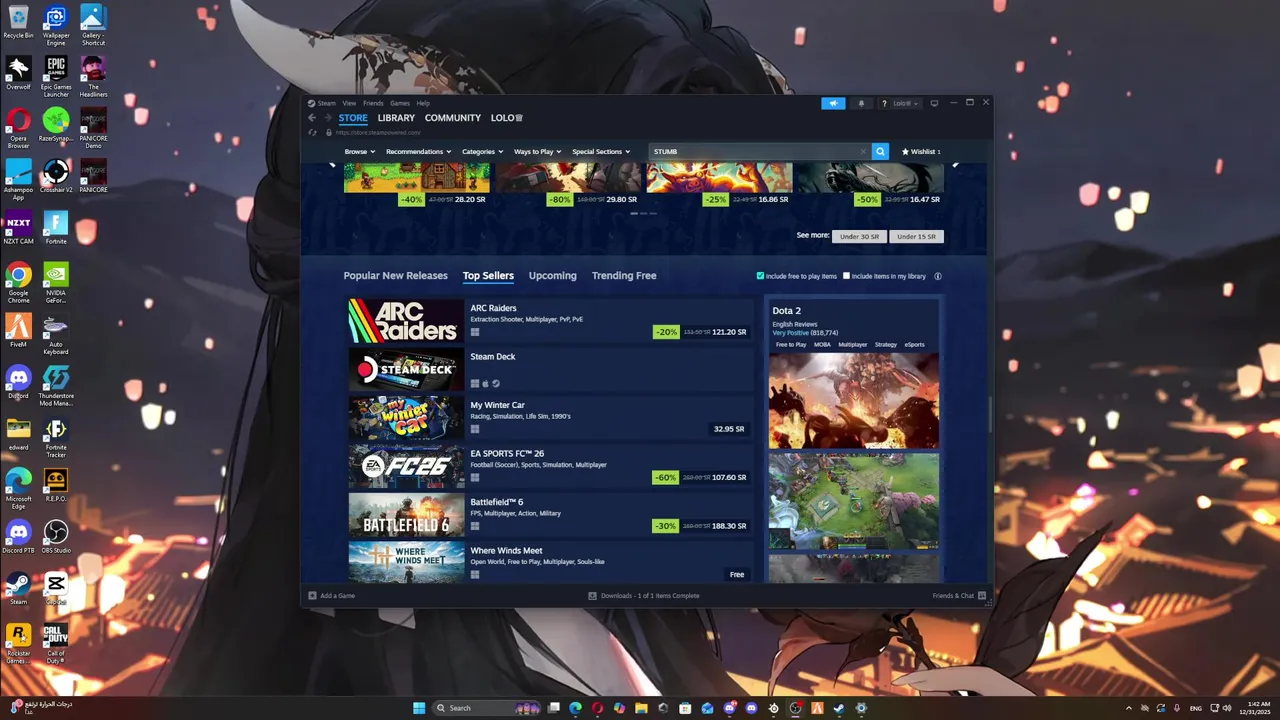Open Steam from the taskbar
This screenshot has width=1280, height=720.
click(839, 708)
